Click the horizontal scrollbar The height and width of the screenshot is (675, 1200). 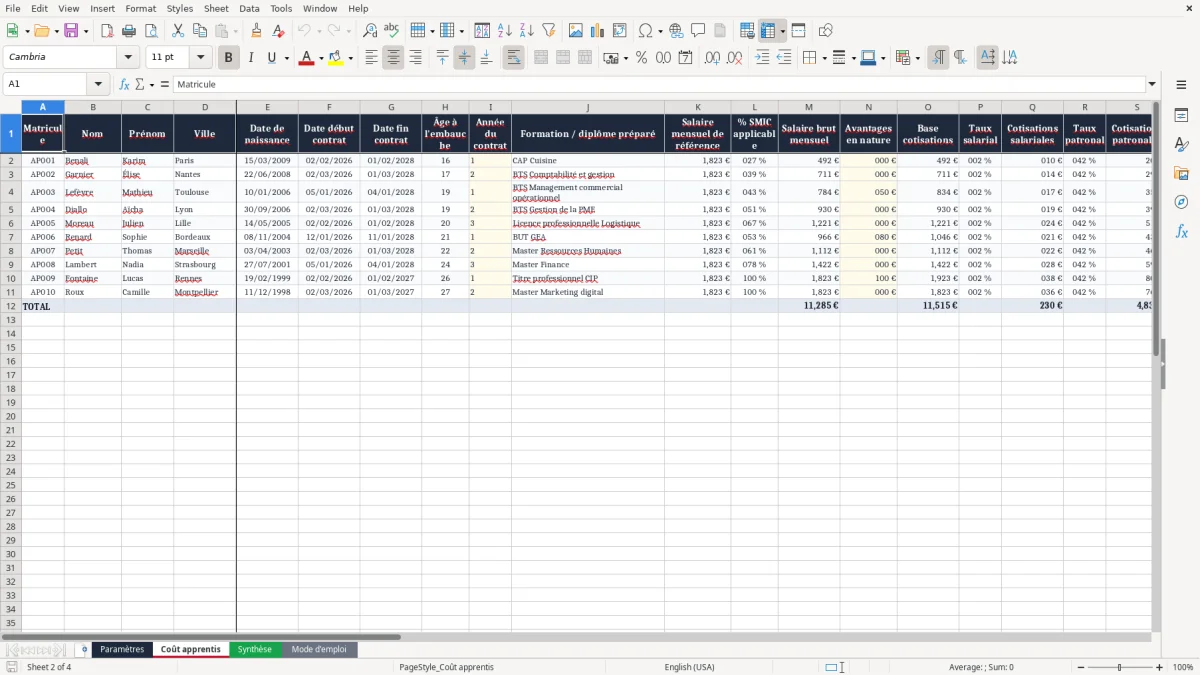(200, 637)
